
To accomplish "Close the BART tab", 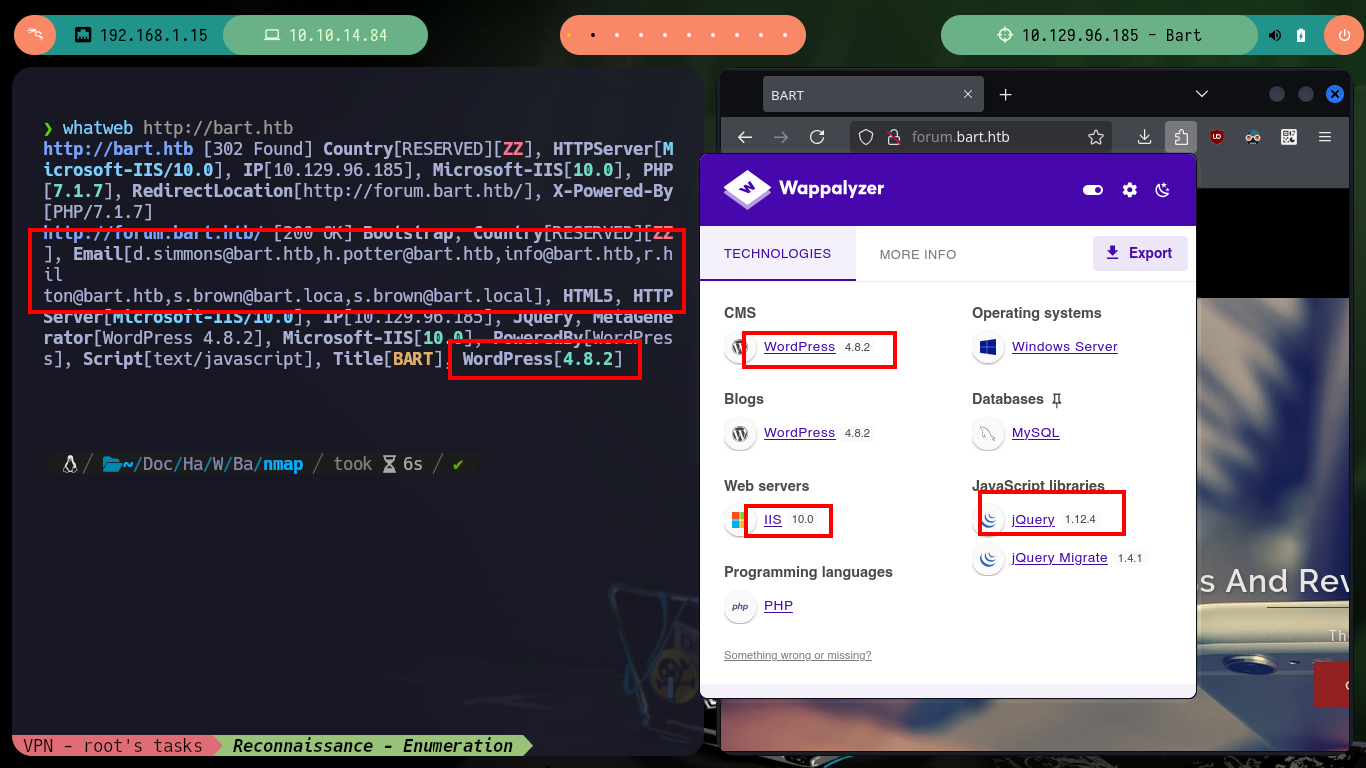I will (968, 95).
